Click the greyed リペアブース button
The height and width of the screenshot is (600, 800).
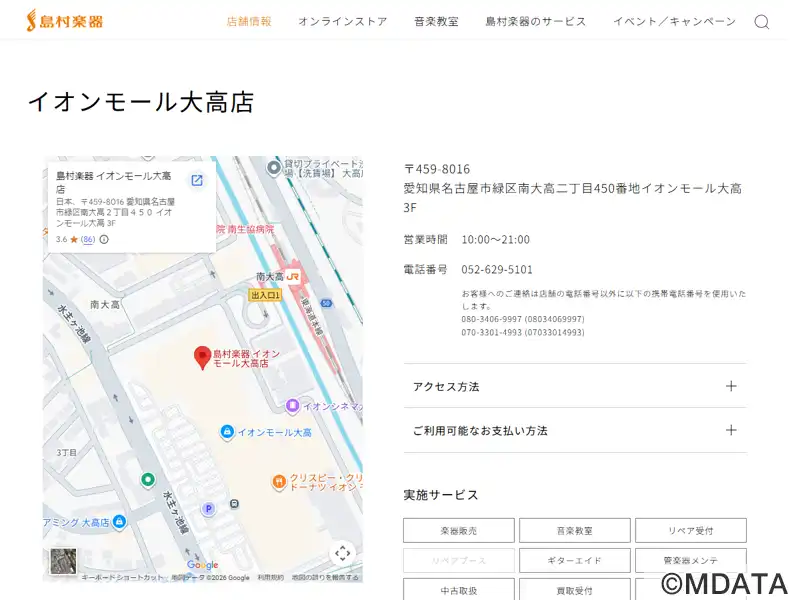click(459, 560)
